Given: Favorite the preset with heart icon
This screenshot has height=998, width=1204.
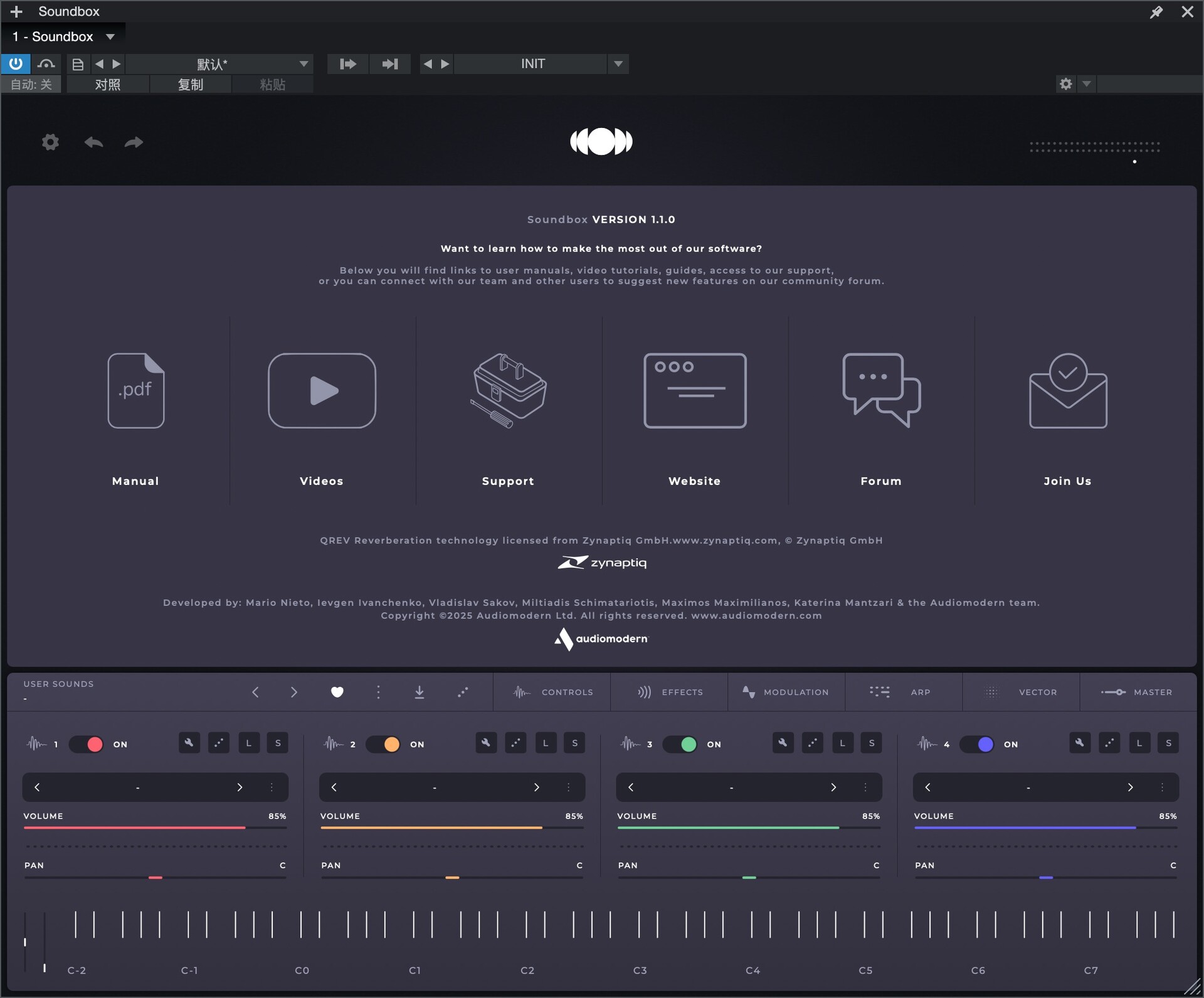Looking at the screenshot, I should (337, 692).
